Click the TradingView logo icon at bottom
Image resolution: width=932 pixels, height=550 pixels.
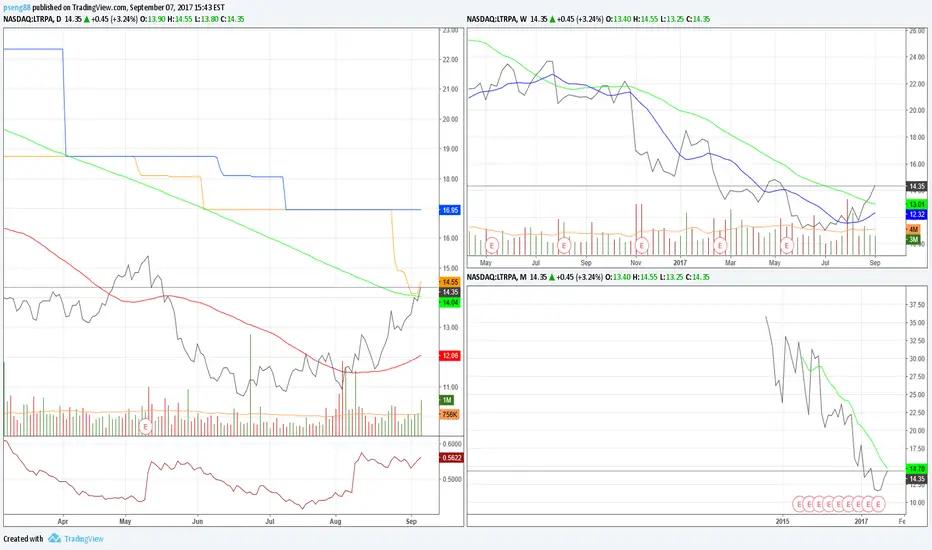55,539
